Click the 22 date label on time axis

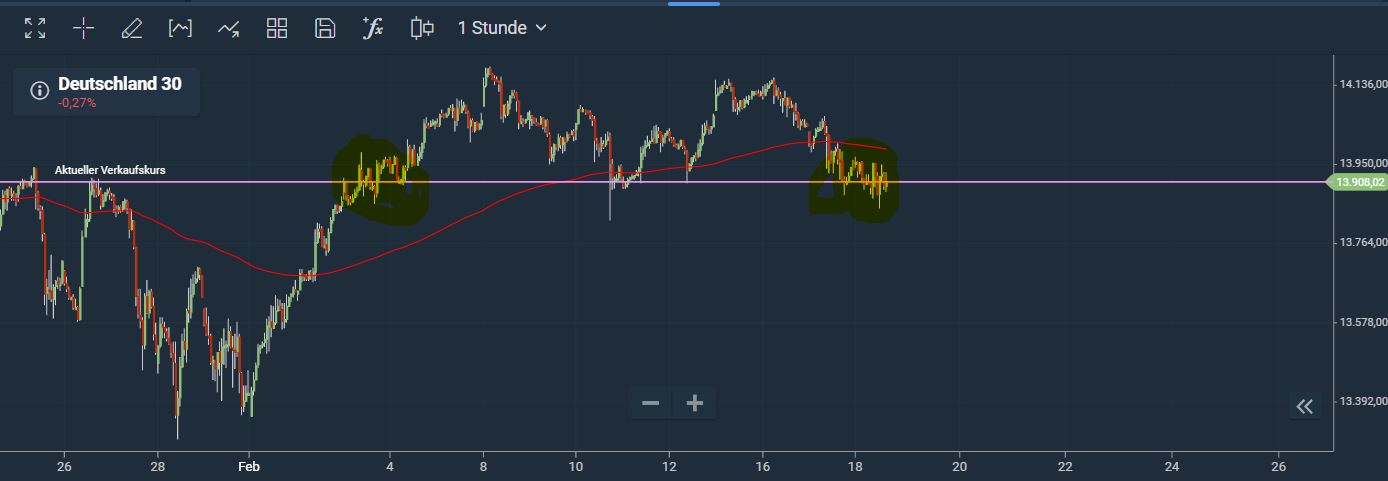pos(1066,466)
